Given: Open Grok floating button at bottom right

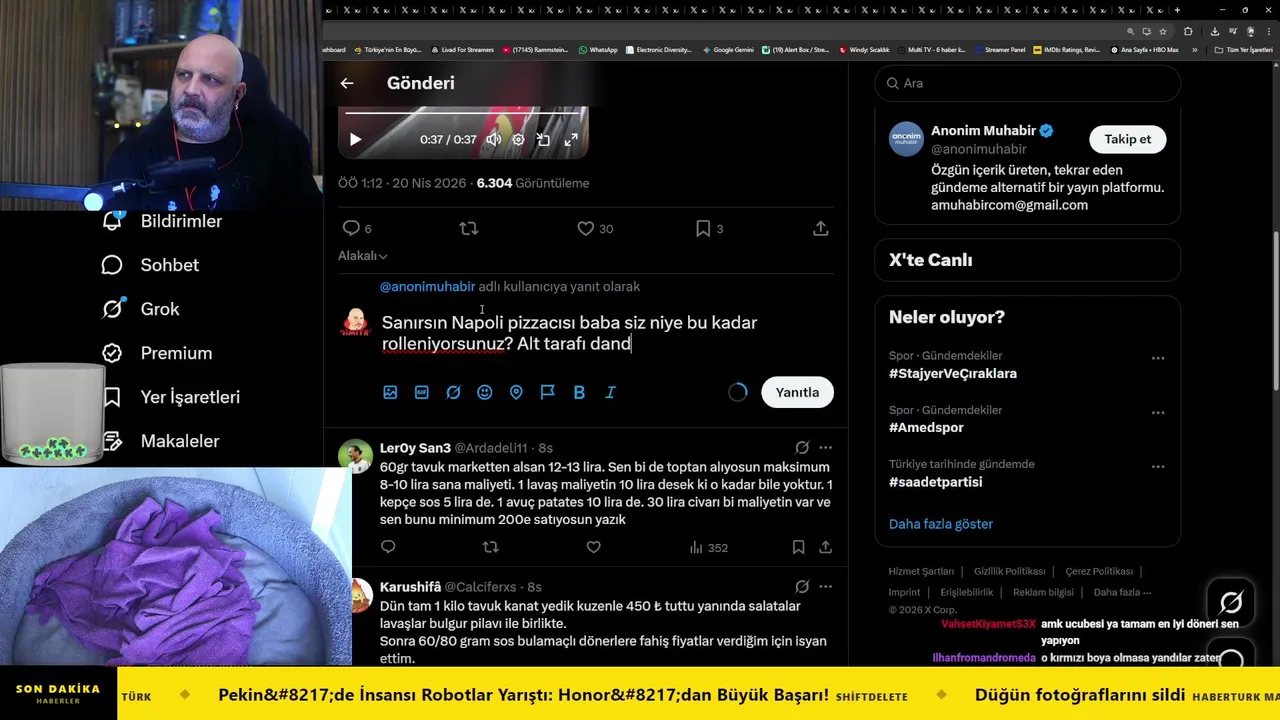Looking at the screenshot, I should (x=1231, y=602).
